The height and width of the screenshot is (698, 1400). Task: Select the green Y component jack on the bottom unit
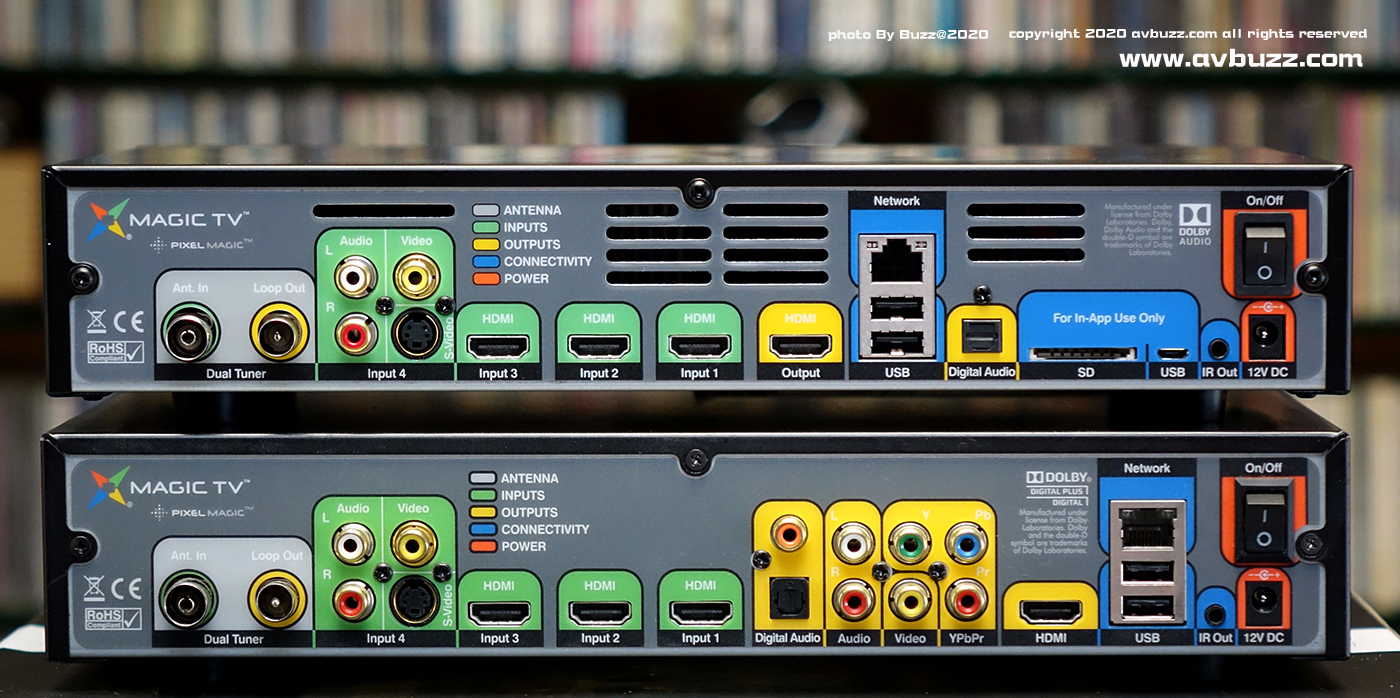[909, 546]
